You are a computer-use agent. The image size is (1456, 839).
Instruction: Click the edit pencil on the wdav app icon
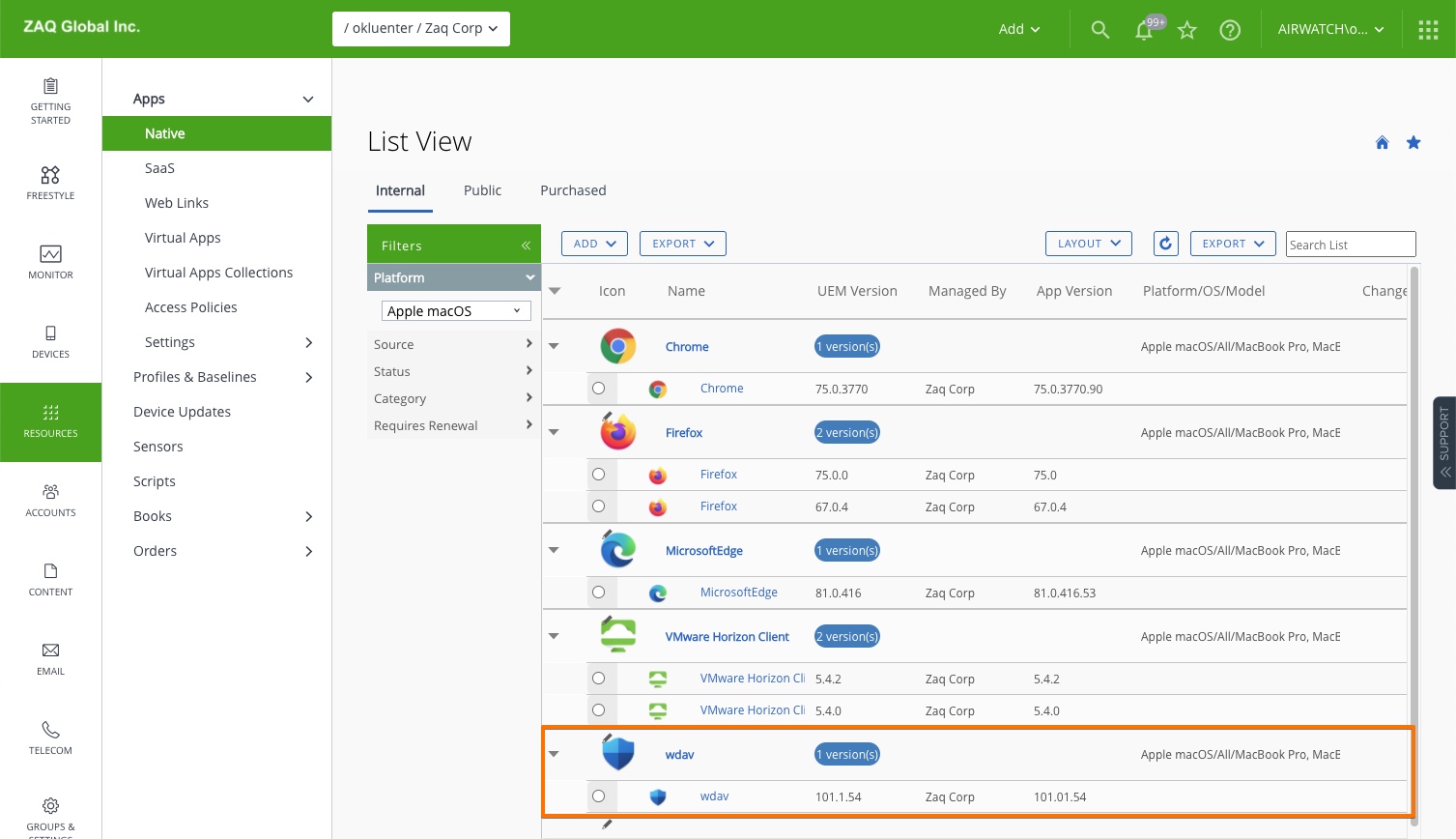607,739
